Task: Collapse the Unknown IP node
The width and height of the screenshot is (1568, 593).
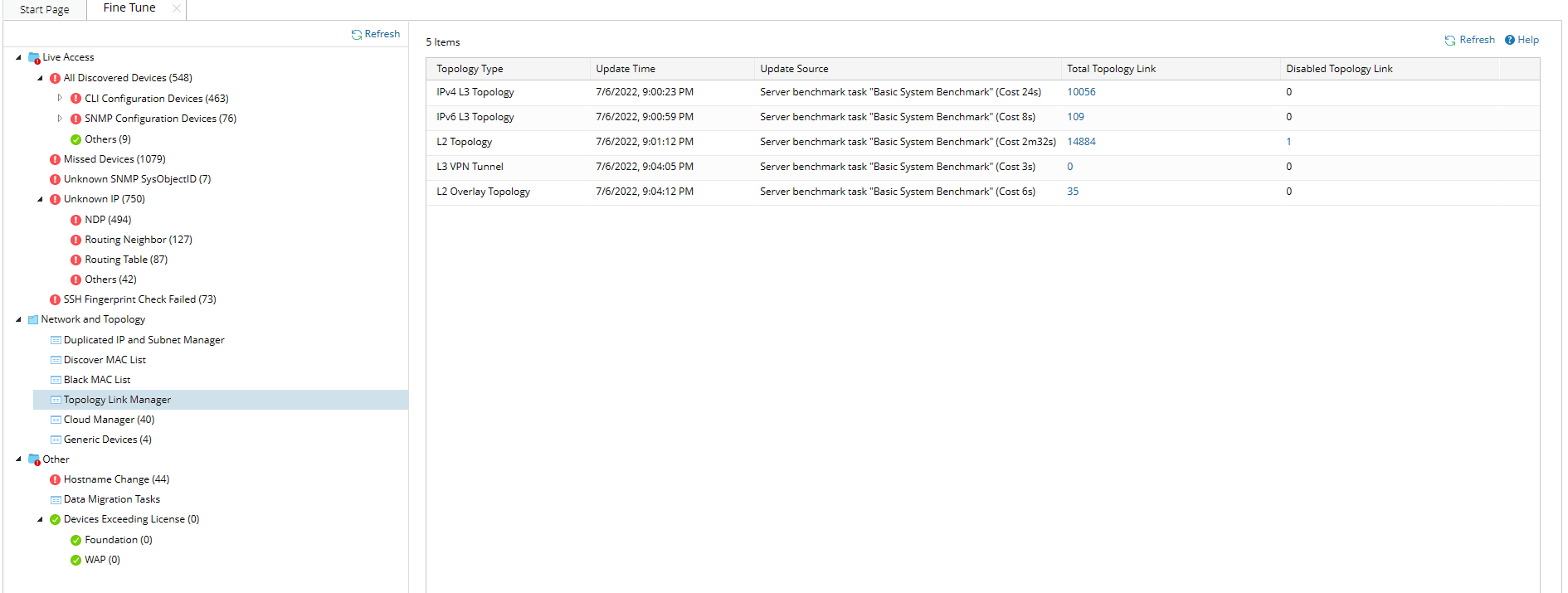Action: coord(40,199)
